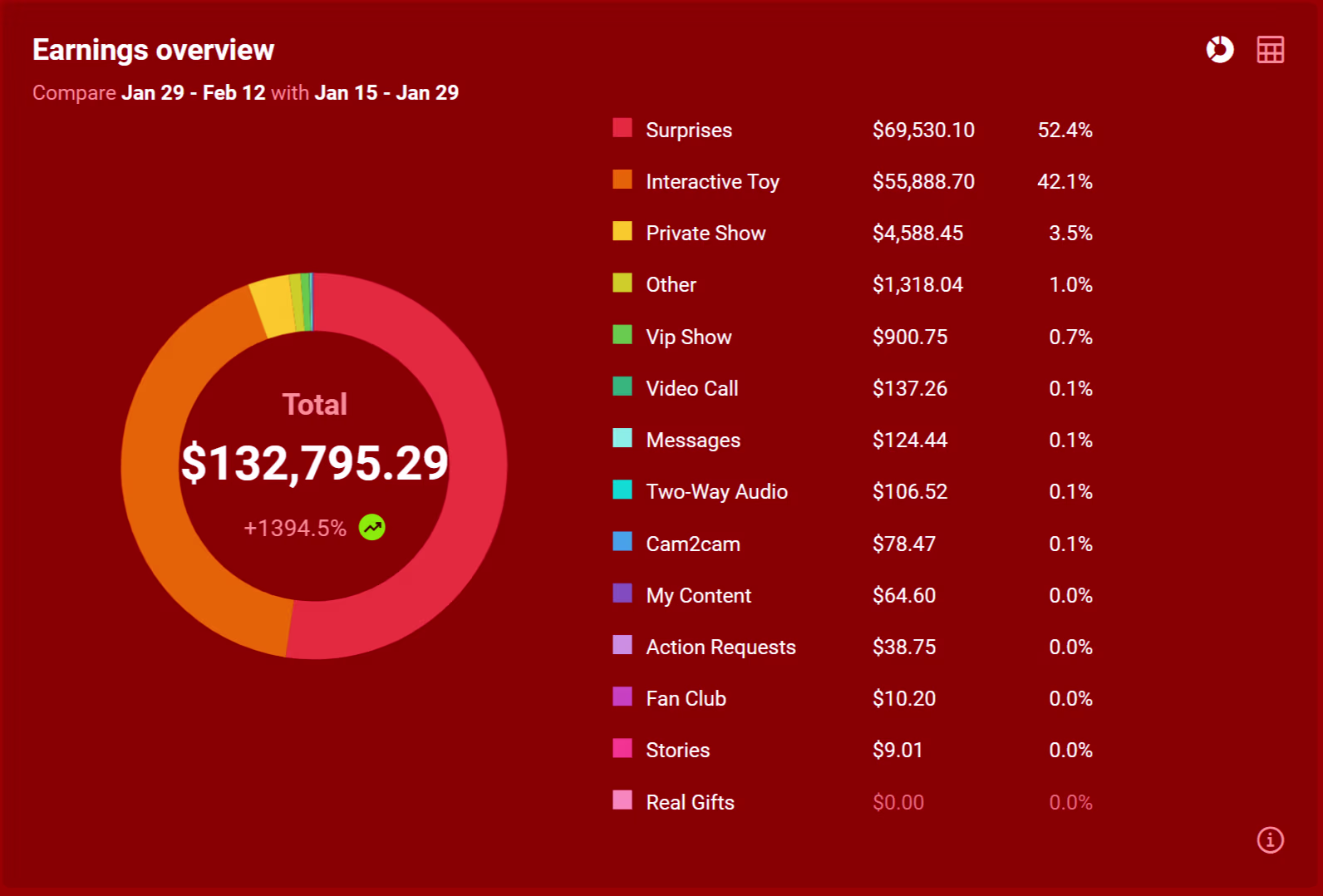
Task: Click the Private Show yellow swatch
Action: click(x=622, y=231)
